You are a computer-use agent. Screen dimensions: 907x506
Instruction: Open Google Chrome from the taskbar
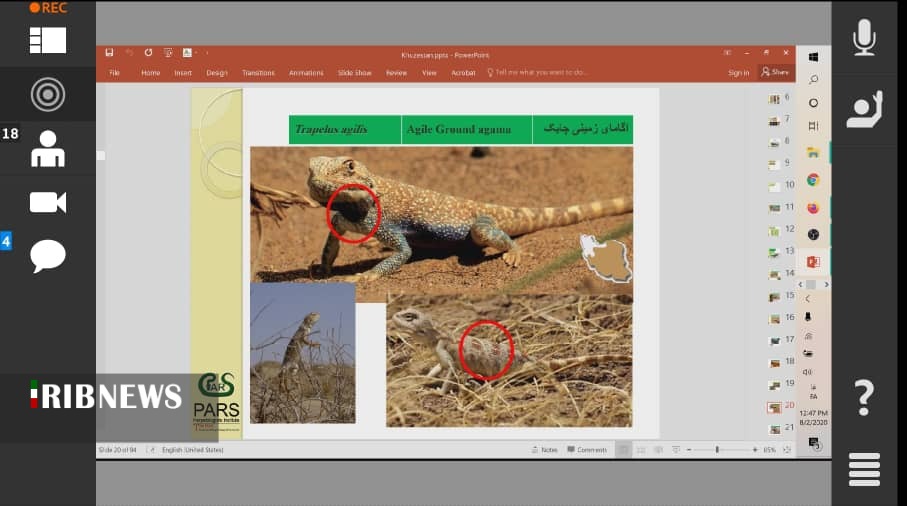[813, 180]
